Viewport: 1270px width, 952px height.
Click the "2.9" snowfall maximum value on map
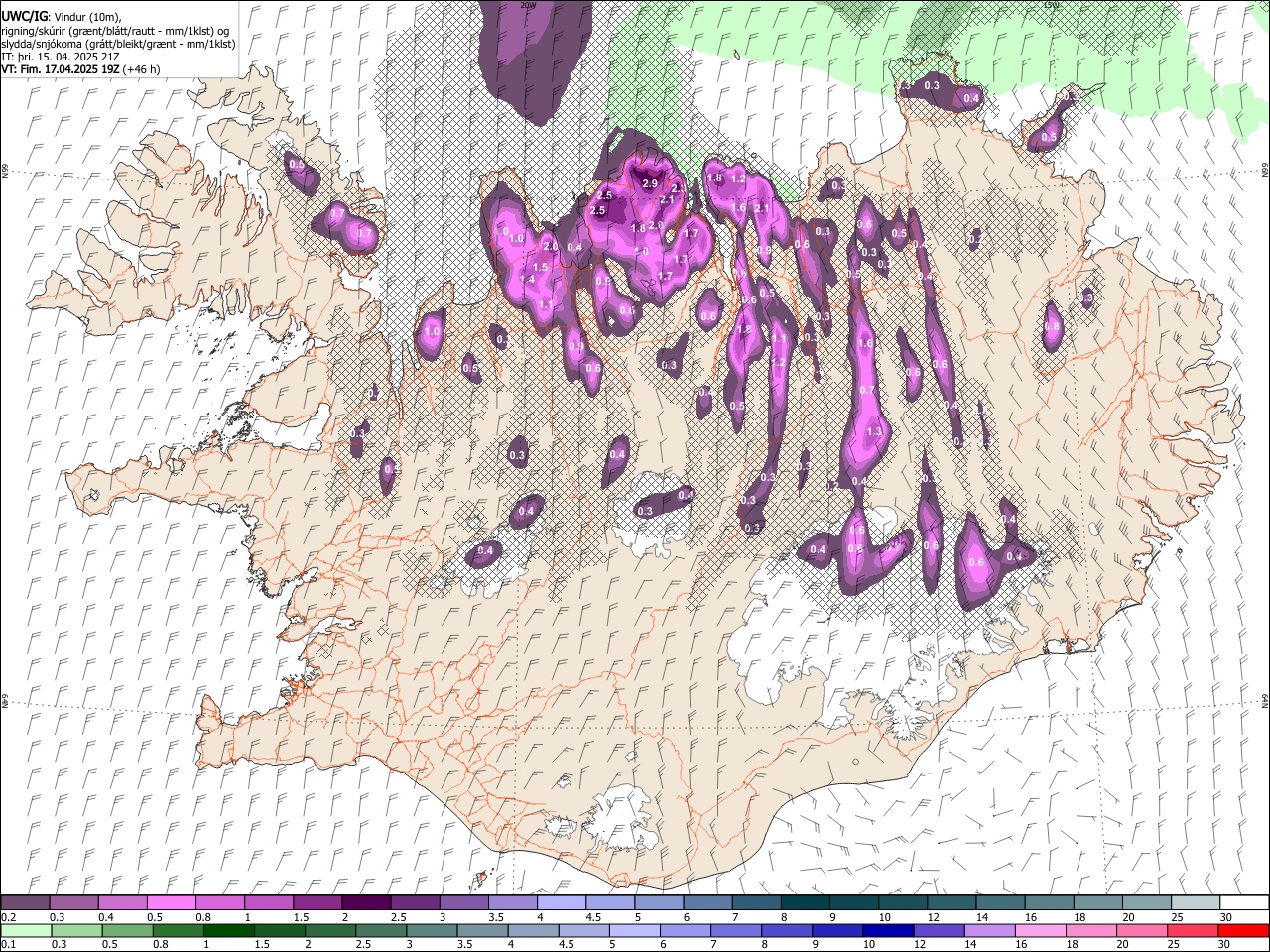tap(651, 184)
